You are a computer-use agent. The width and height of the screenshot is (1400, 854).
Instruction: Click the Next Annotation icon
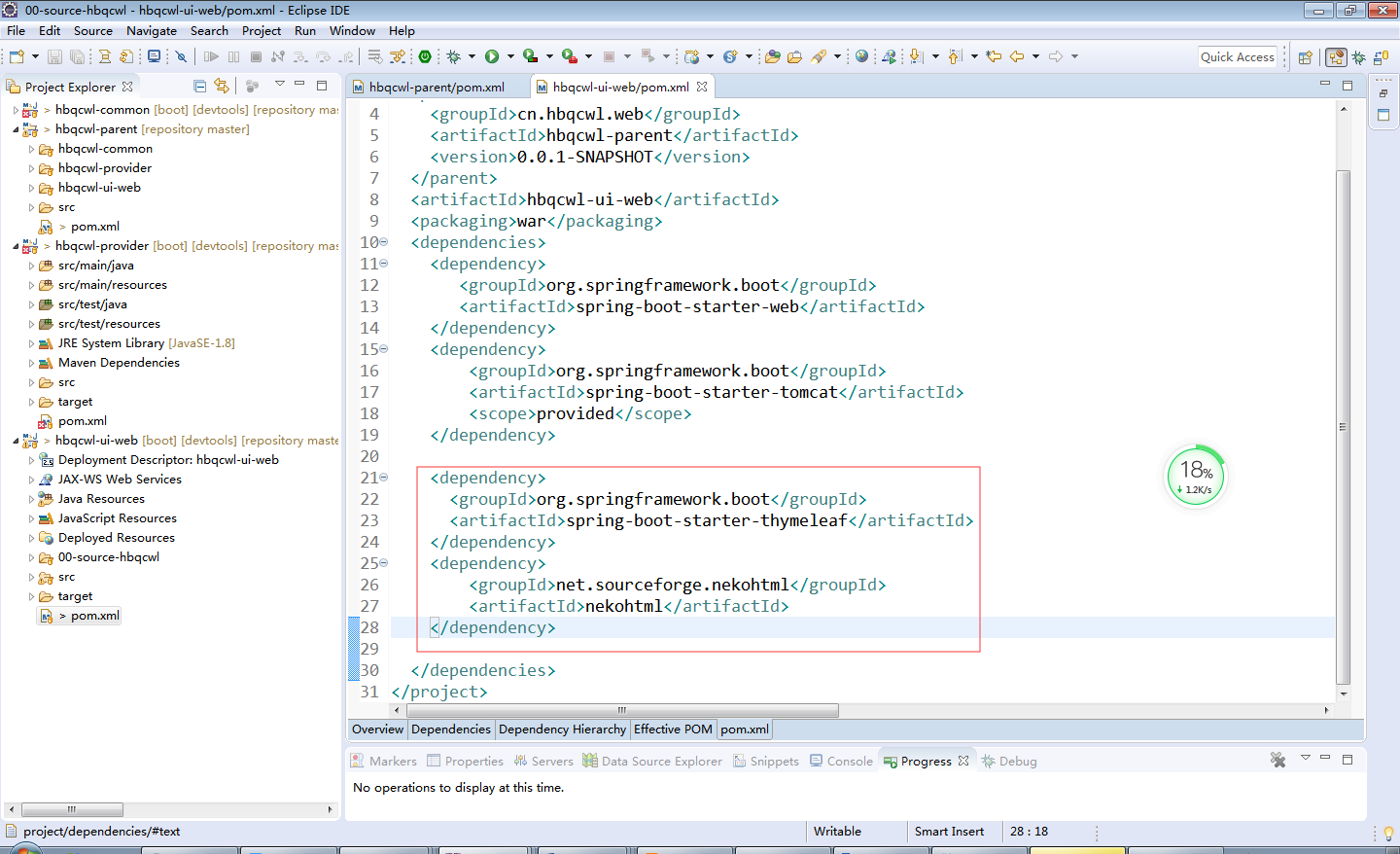pyautogui.click(x=916, y=56)
